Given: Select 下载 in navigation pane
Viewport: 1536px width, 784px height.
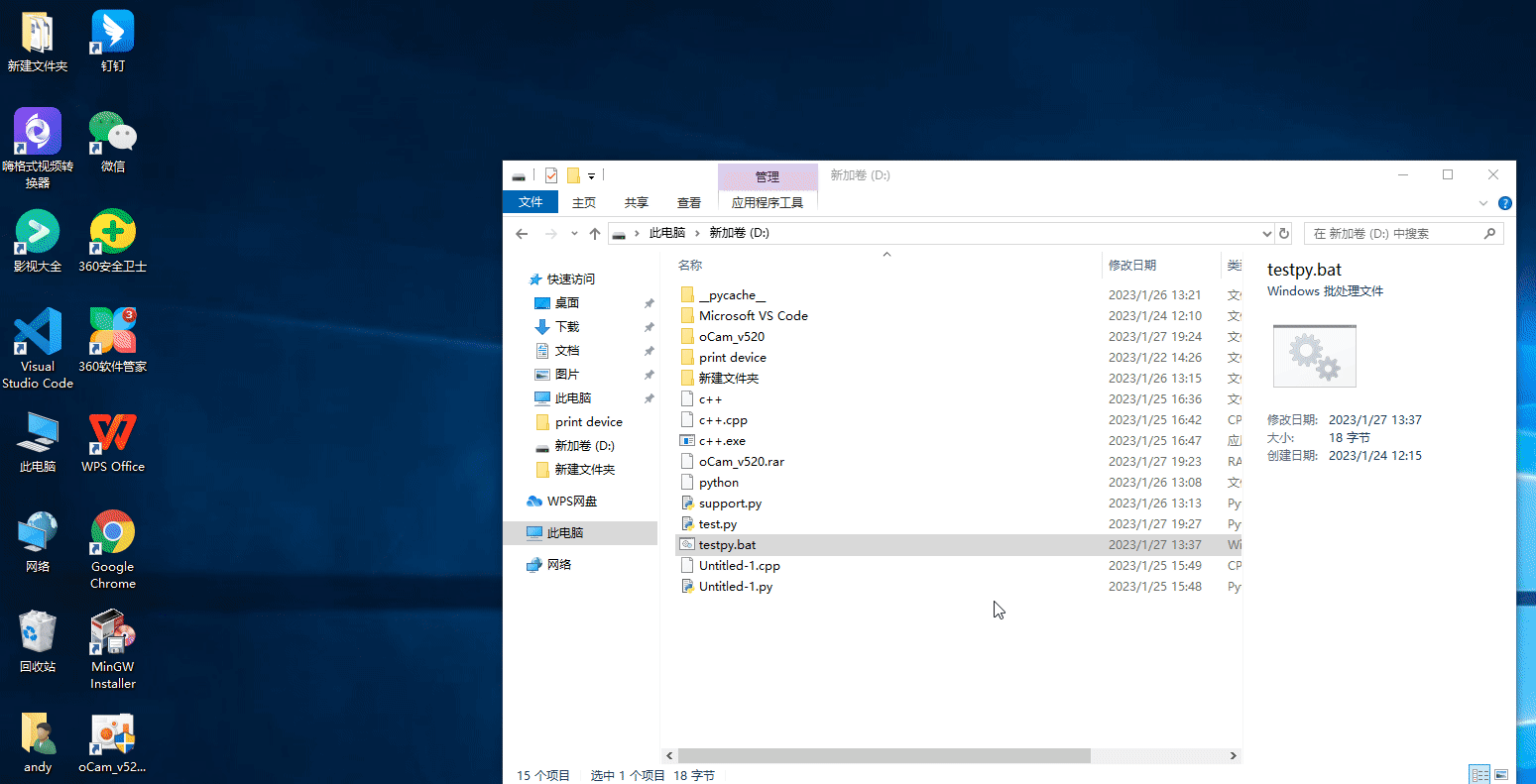Looking at the screenshot, I should tap(567, 327).
